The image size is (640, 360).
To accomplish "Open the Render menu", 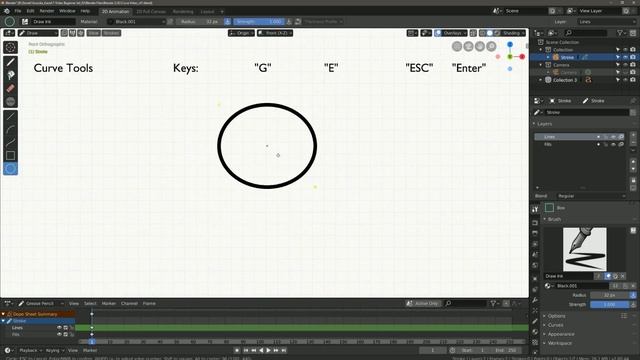I will [x=47, y=11].
